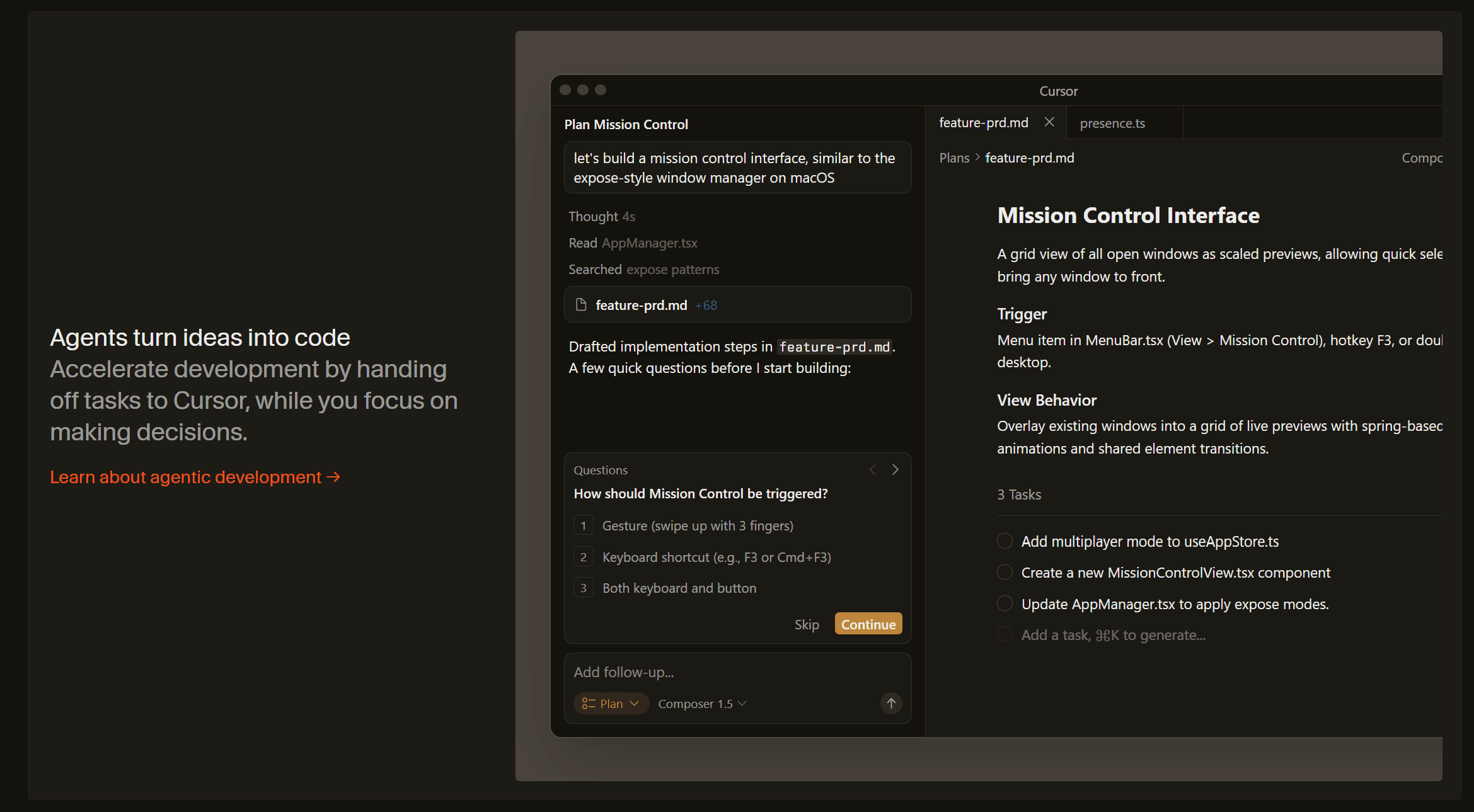Close the feature-prd.md tab

[1049, 122]
